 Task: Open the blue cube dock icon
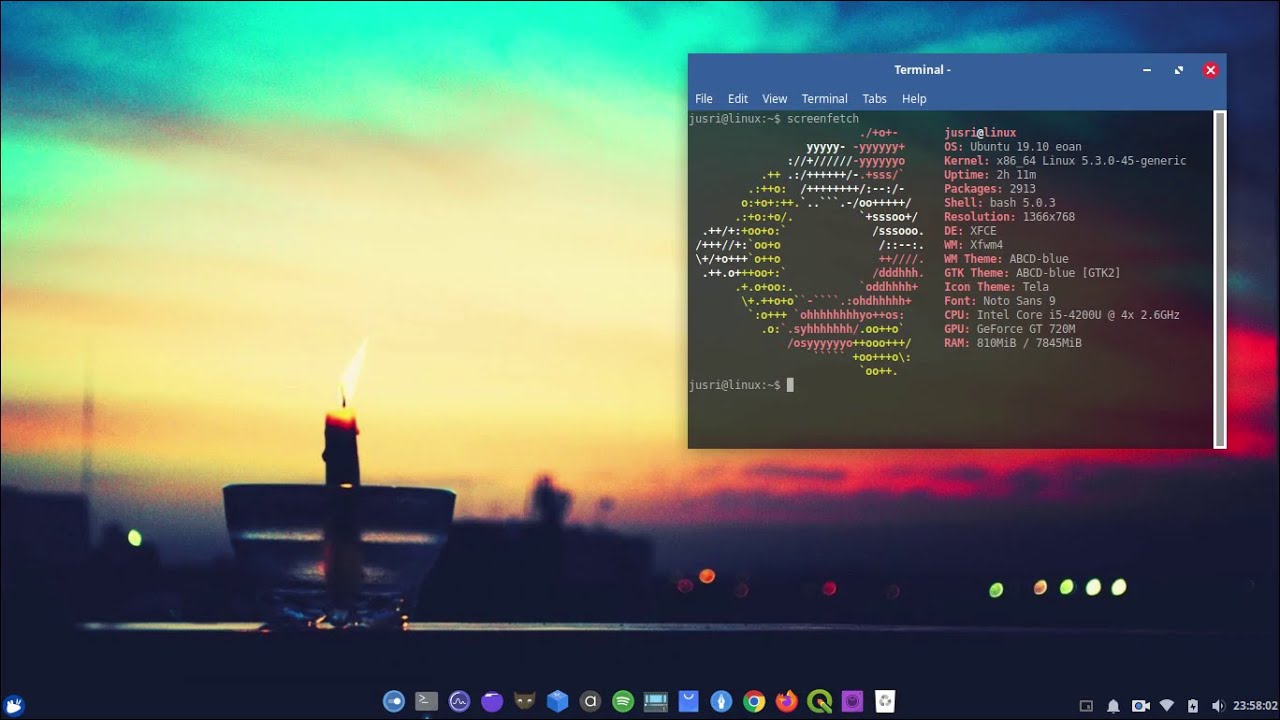[x=558, y=701]
